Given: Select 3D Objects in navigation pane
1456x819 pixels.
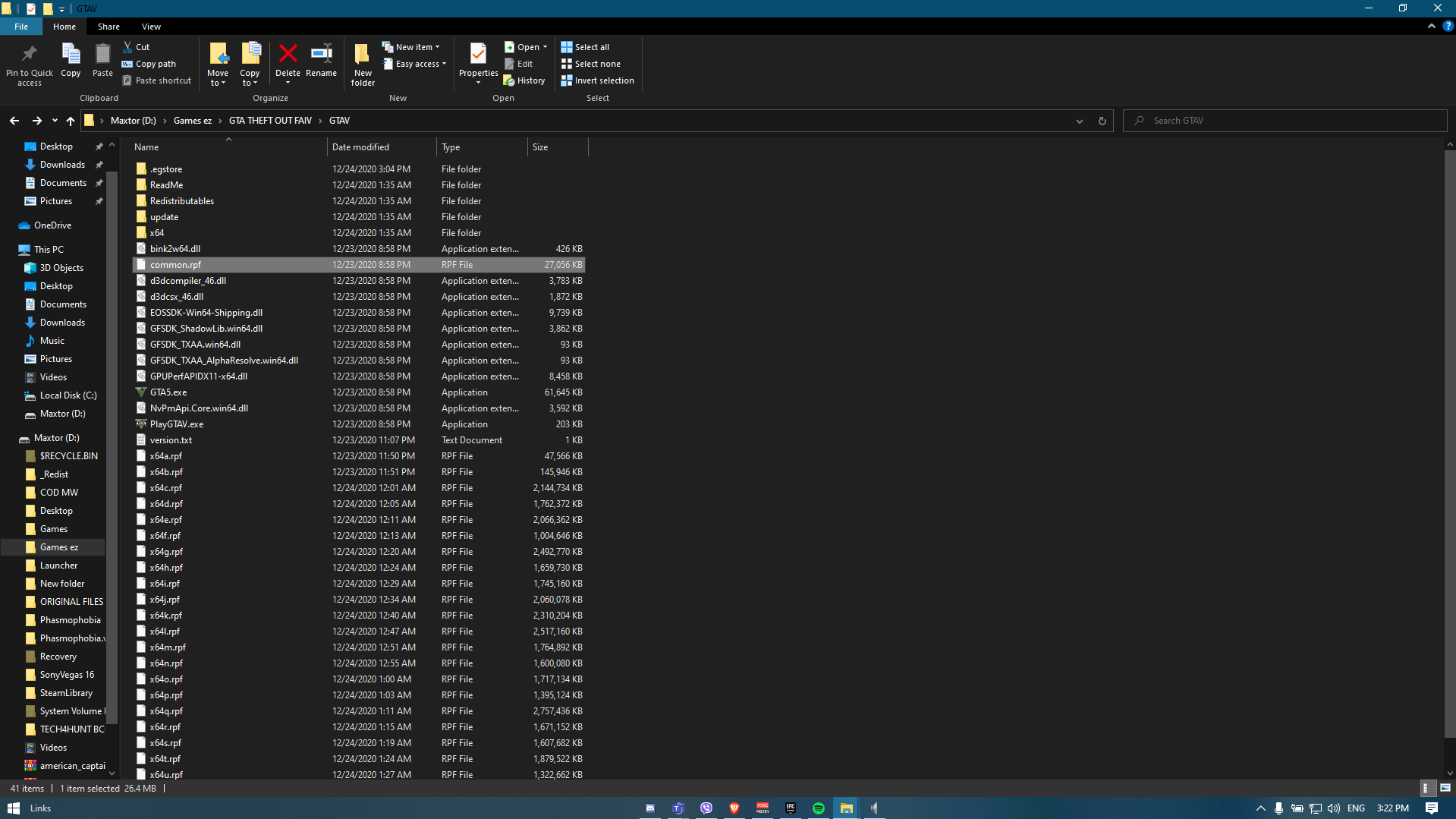Looking at the screenshot, I should click(61, 268).
